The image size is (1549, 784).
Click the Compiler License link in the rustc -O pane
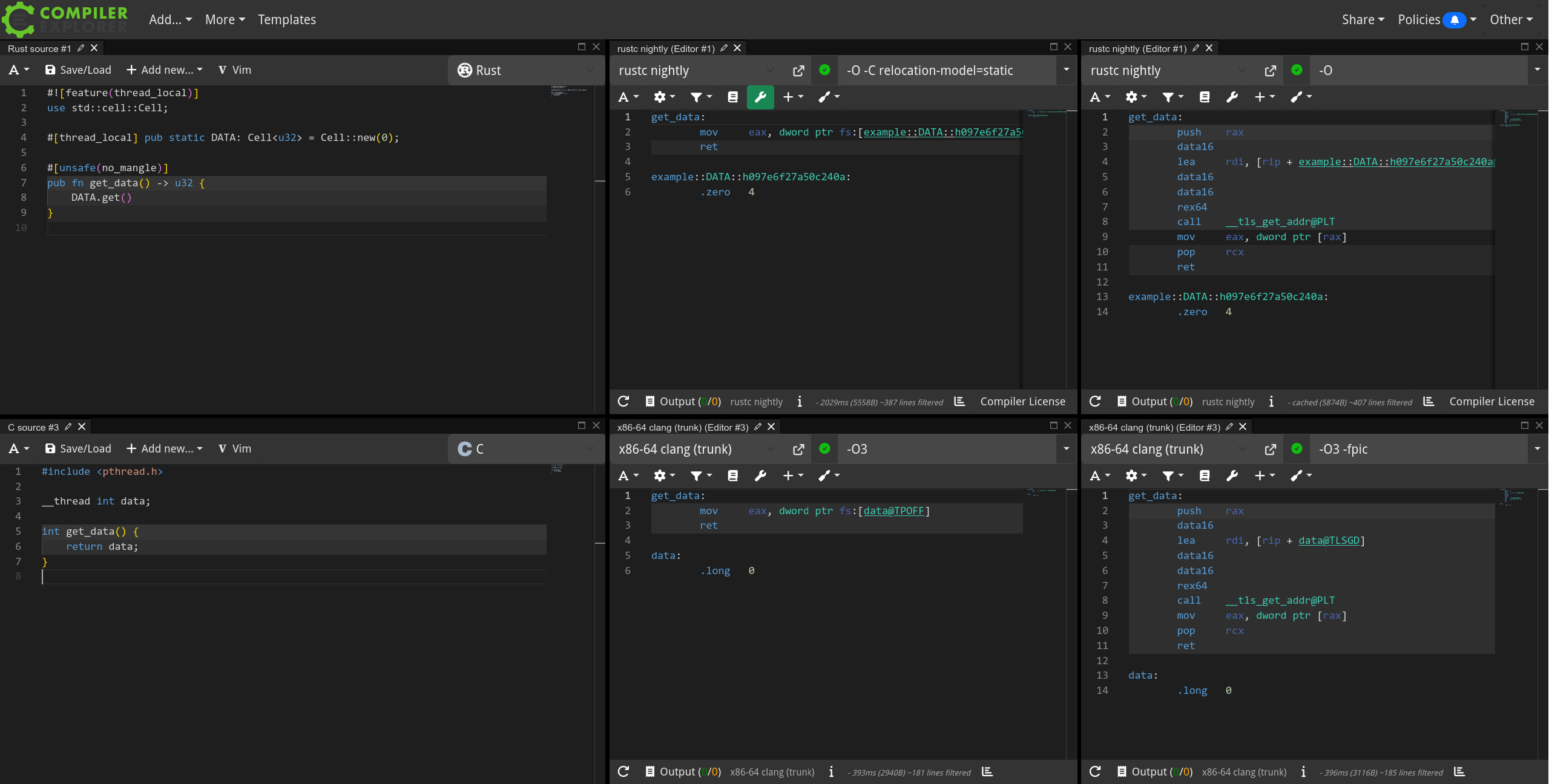(x=1491, y=402)
